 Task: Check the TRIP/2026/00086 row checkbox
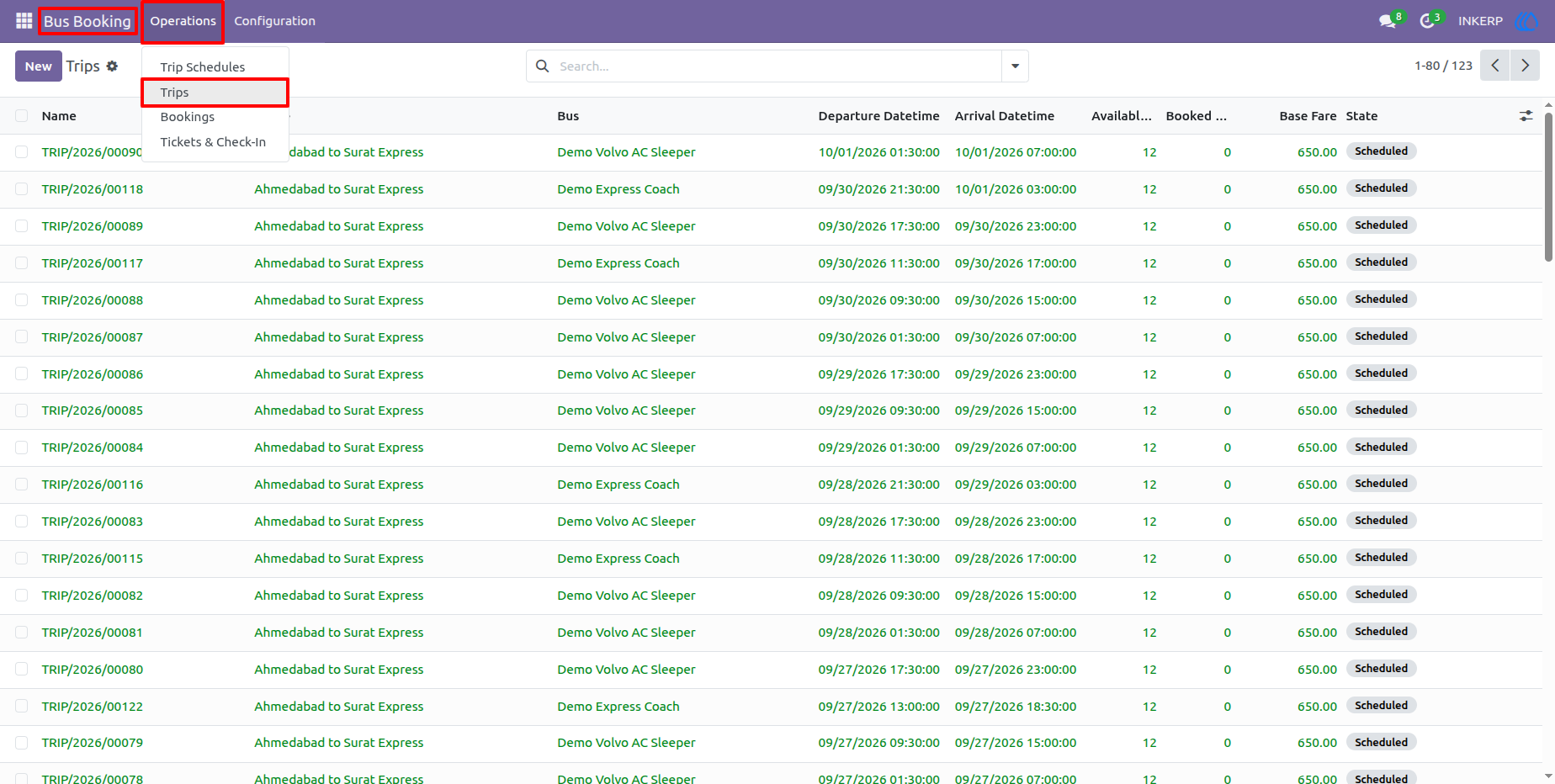pos(22,374)
